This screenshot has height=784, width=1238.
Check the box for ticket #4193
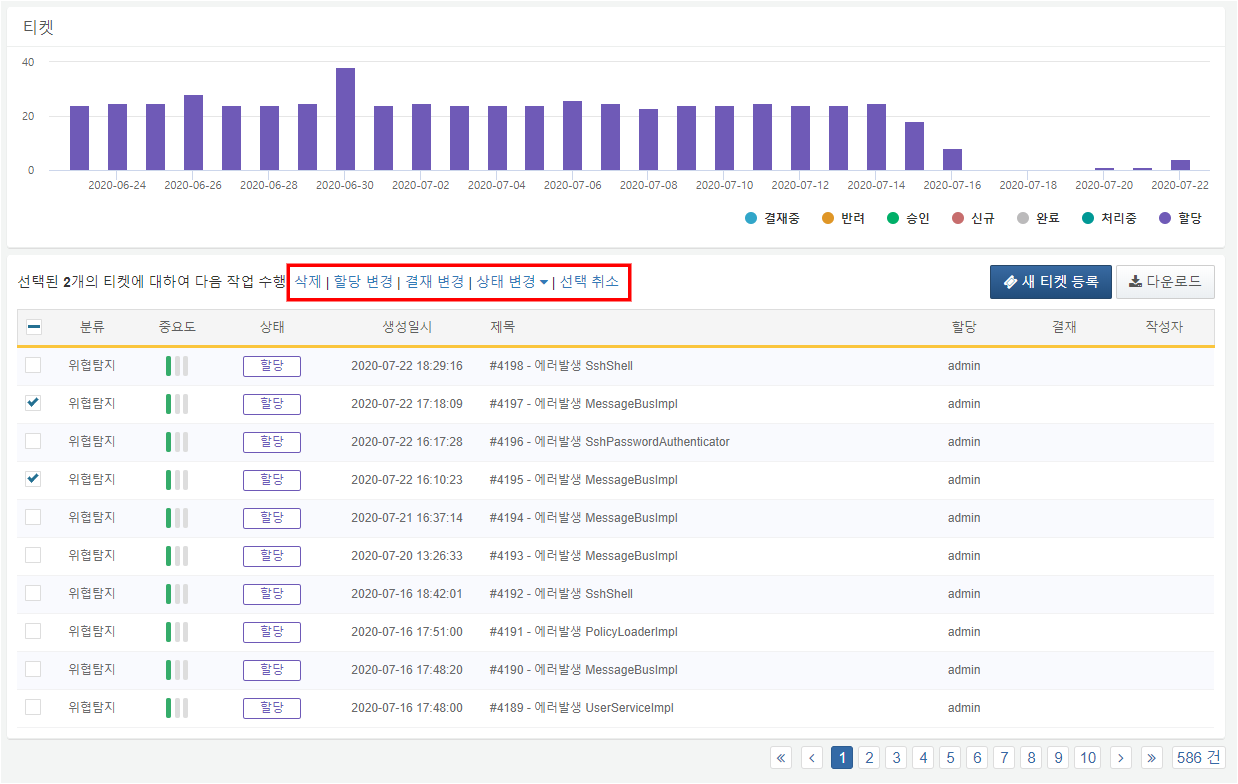click(x=33, y=555)
